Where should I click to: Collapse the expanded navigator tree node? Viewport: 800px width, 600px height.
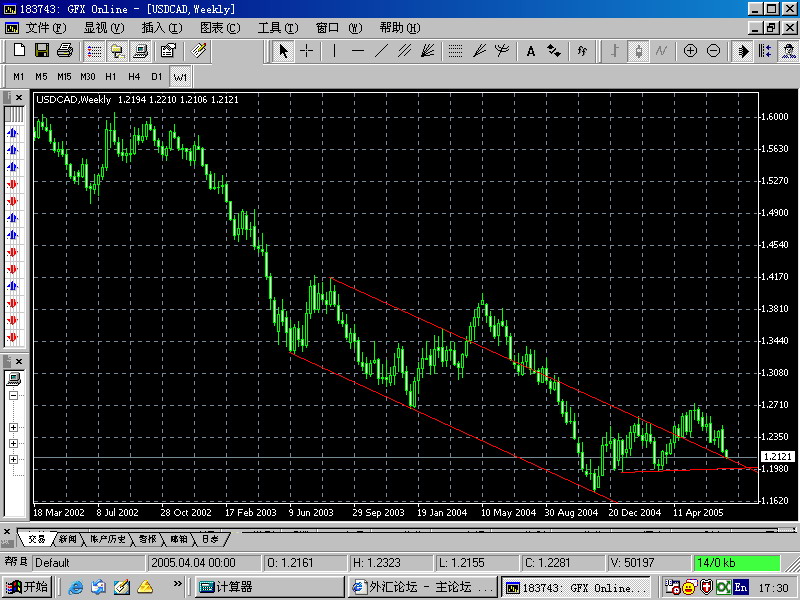click(x=14, y=396)
